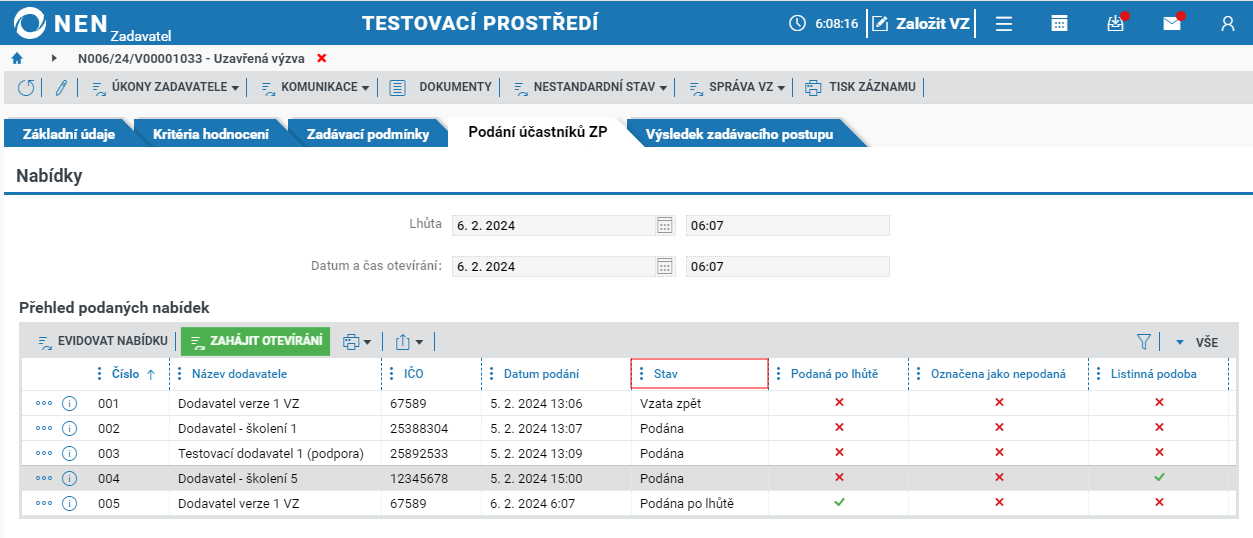Close the N006/24/V00001033 breadcrumb with red X

(x=321, y=59)
